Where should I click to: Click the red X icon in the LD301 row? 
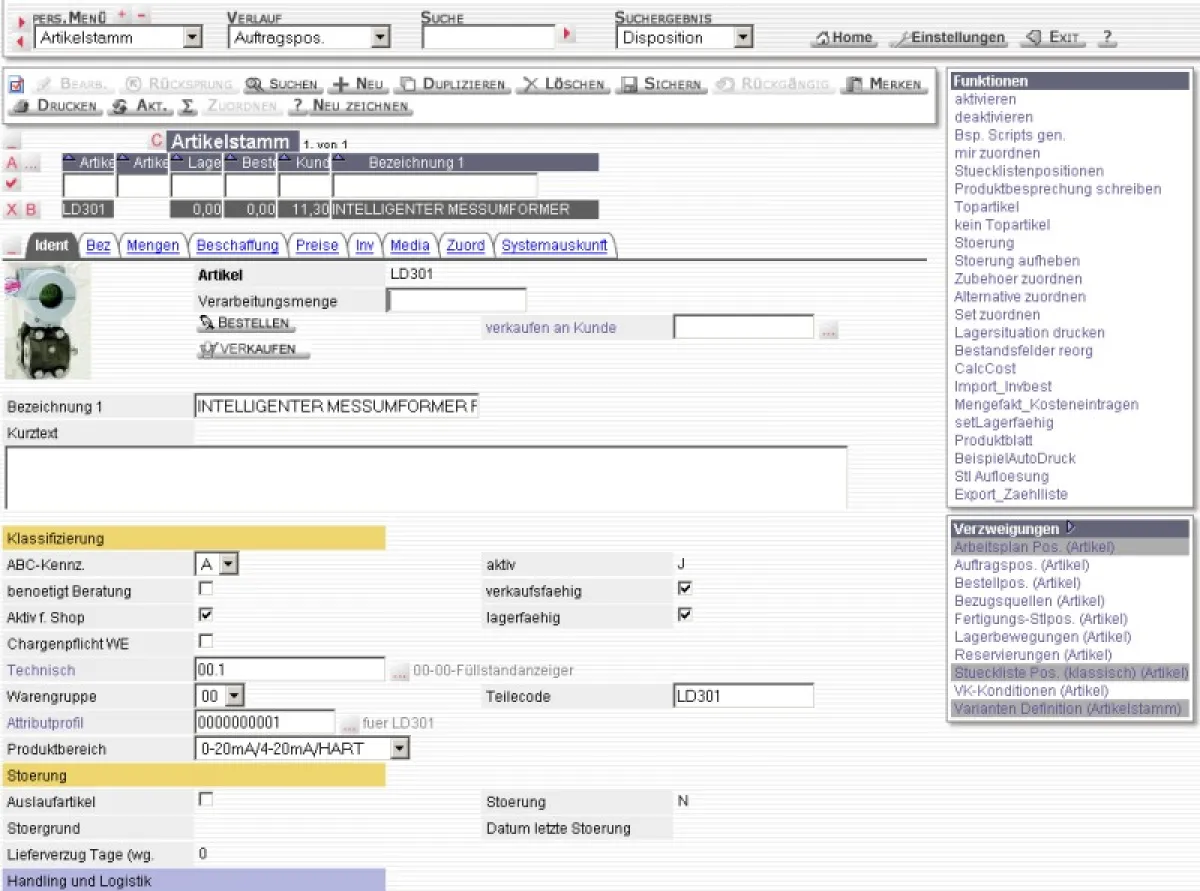(x=12, y=209)
